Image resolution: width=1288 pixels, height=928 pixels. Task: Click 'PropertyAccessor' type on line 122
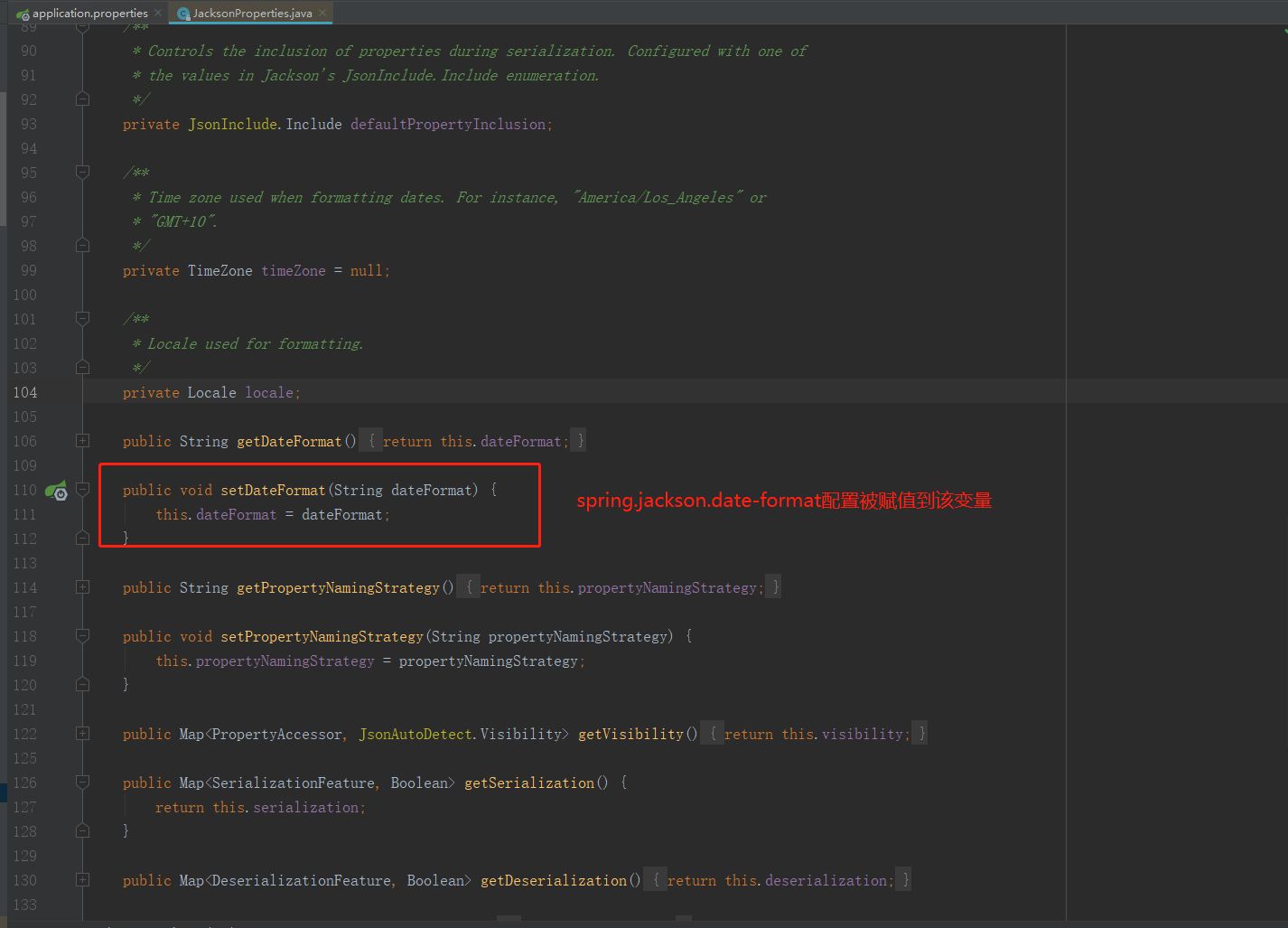coord(276,734)
